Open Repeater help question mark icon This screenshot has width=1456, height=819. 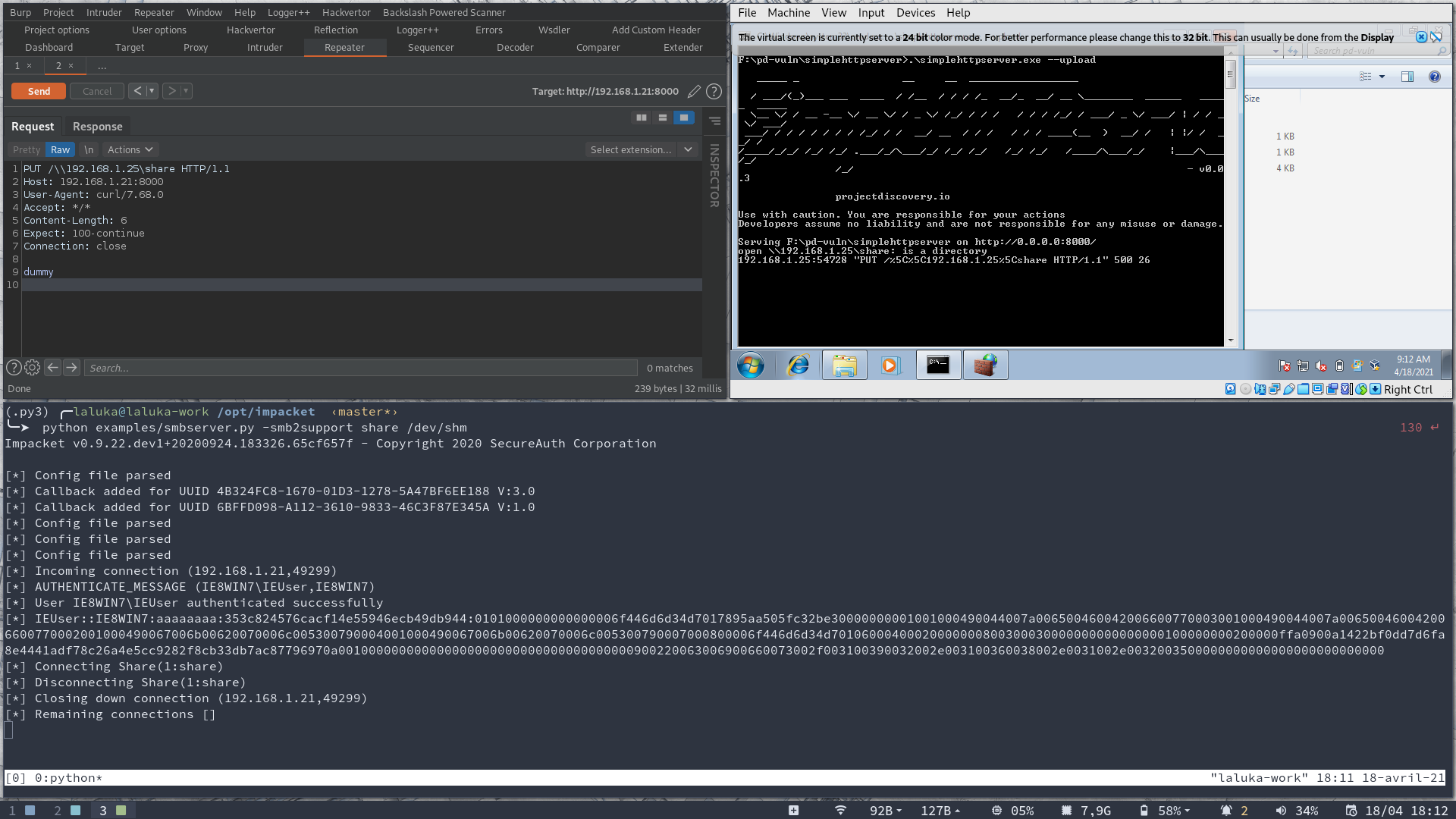pyautogui.click(x=714, y=92)
